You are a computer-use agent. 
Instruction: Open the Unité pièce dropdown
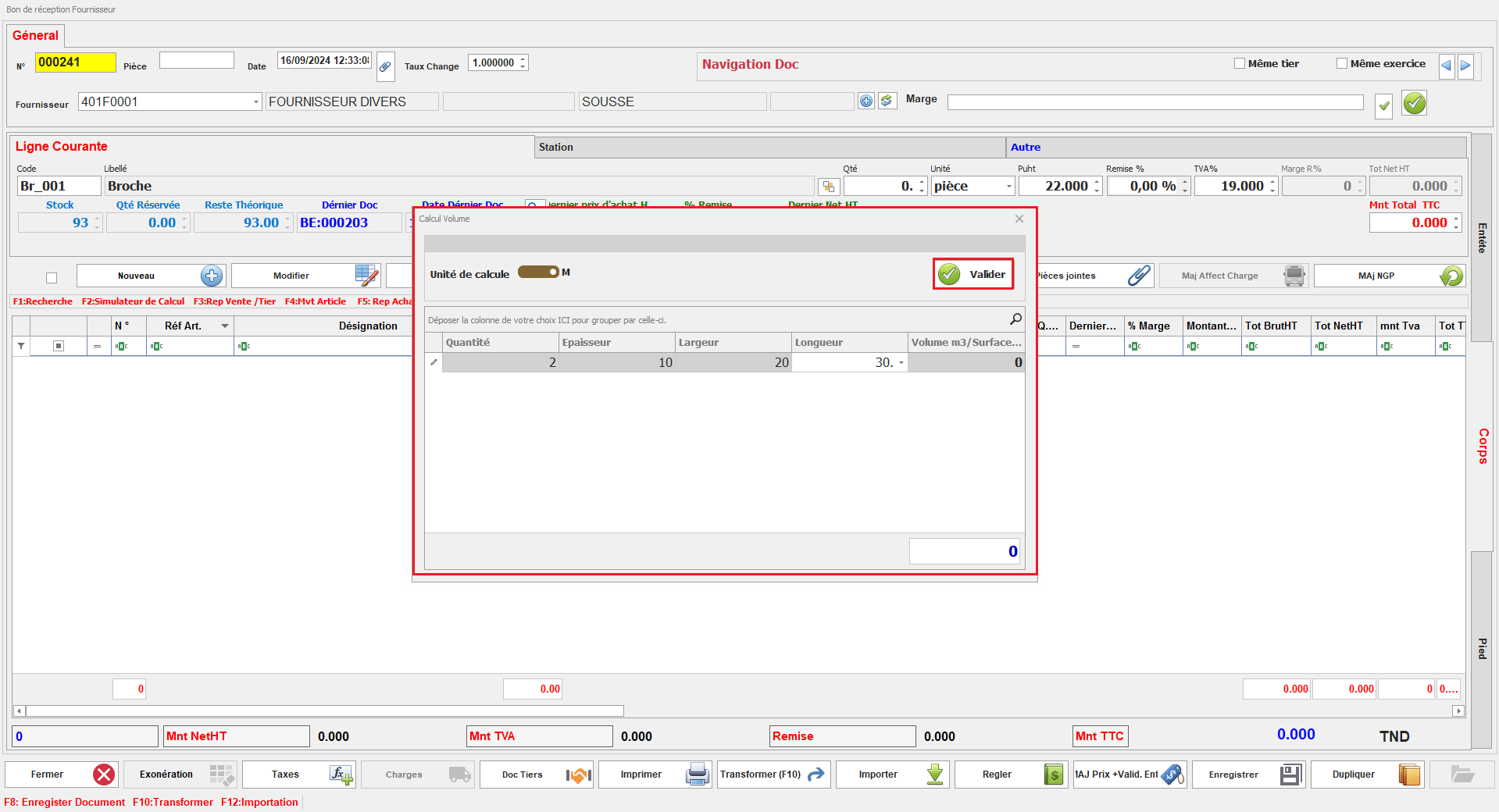coord(1008,187)
